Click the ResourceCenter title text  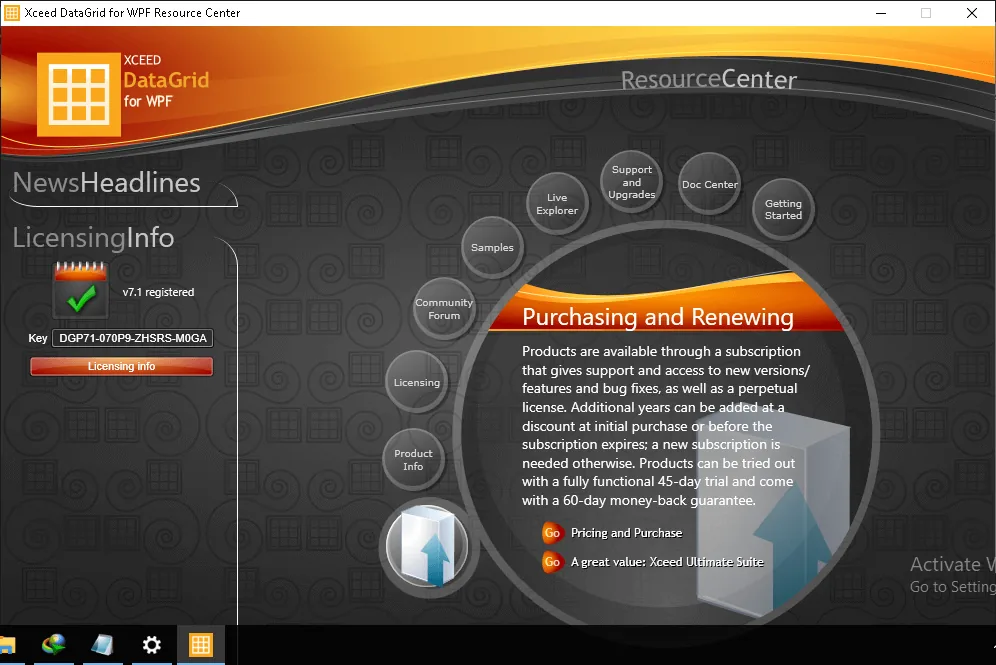(x=708, y=79)
